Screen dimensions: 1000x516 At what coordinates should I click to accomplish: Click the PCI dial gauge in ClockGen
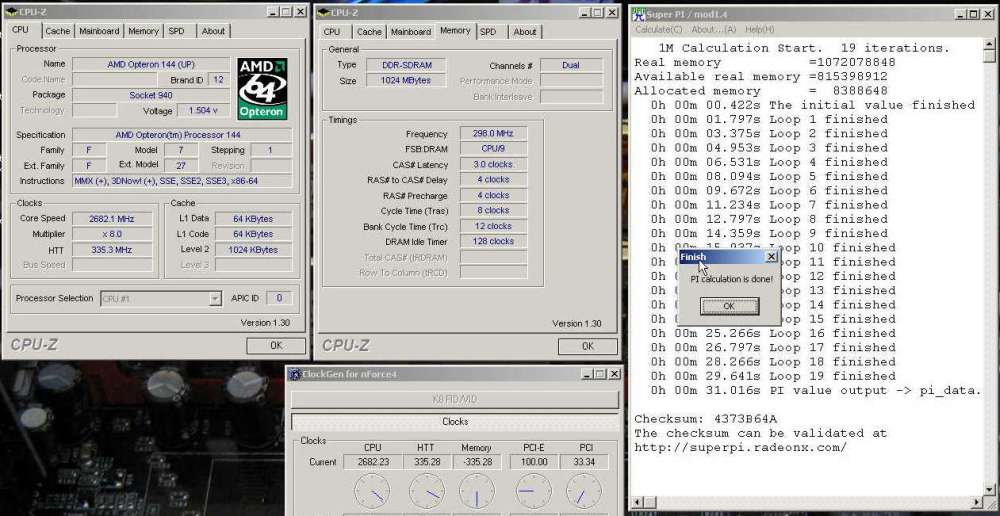point(584,491)
